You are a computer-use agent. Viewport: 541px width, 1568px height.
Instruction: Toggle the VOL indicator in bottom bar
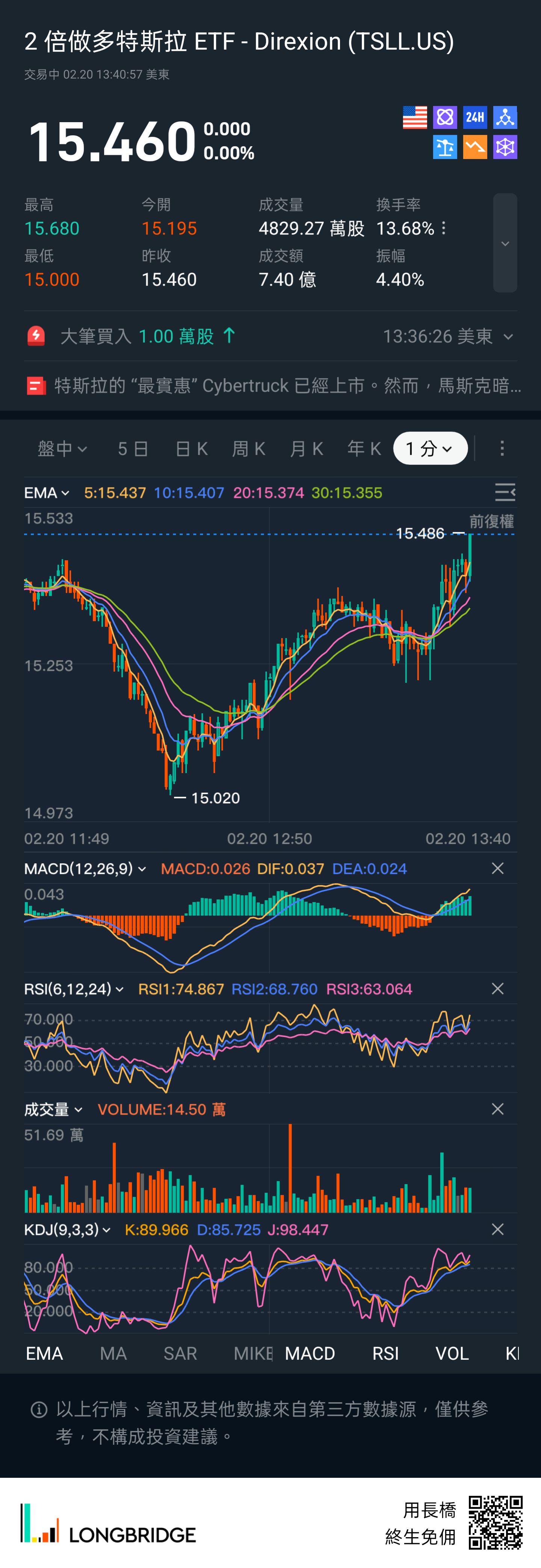452,1353
